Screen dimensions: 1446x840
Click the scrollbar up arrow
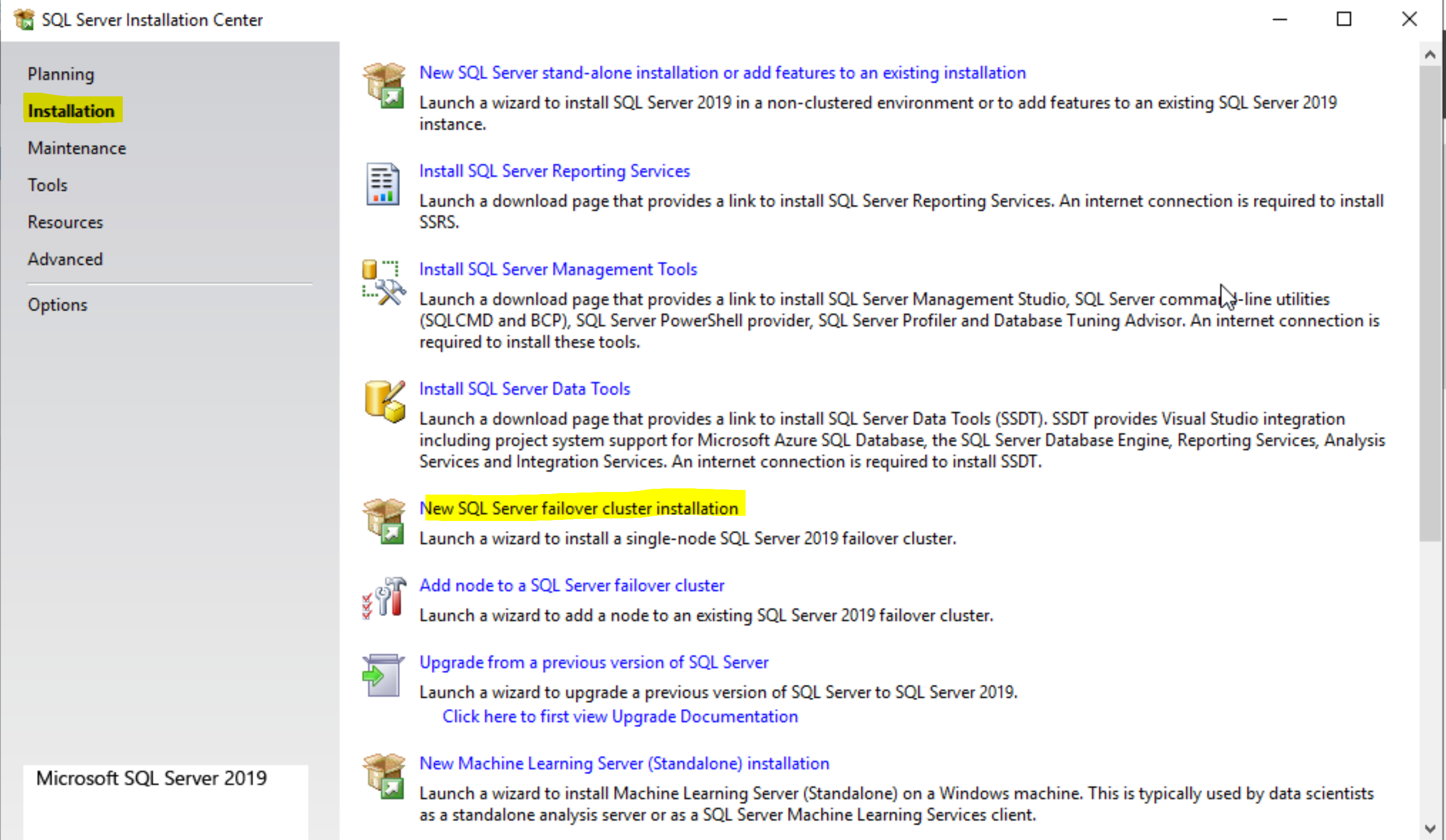1430,54
